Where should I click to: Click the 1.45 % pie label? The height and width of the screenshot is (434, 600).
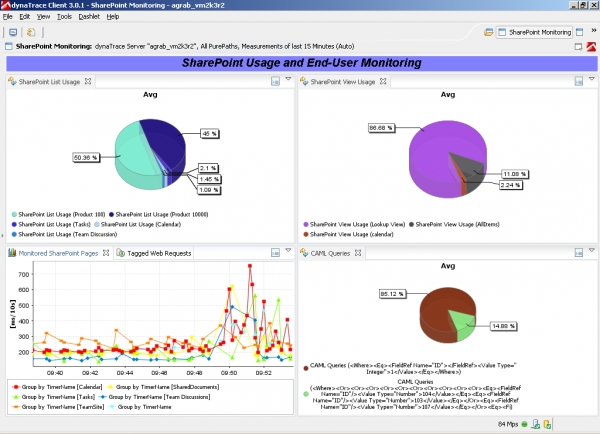click(209, 179)
